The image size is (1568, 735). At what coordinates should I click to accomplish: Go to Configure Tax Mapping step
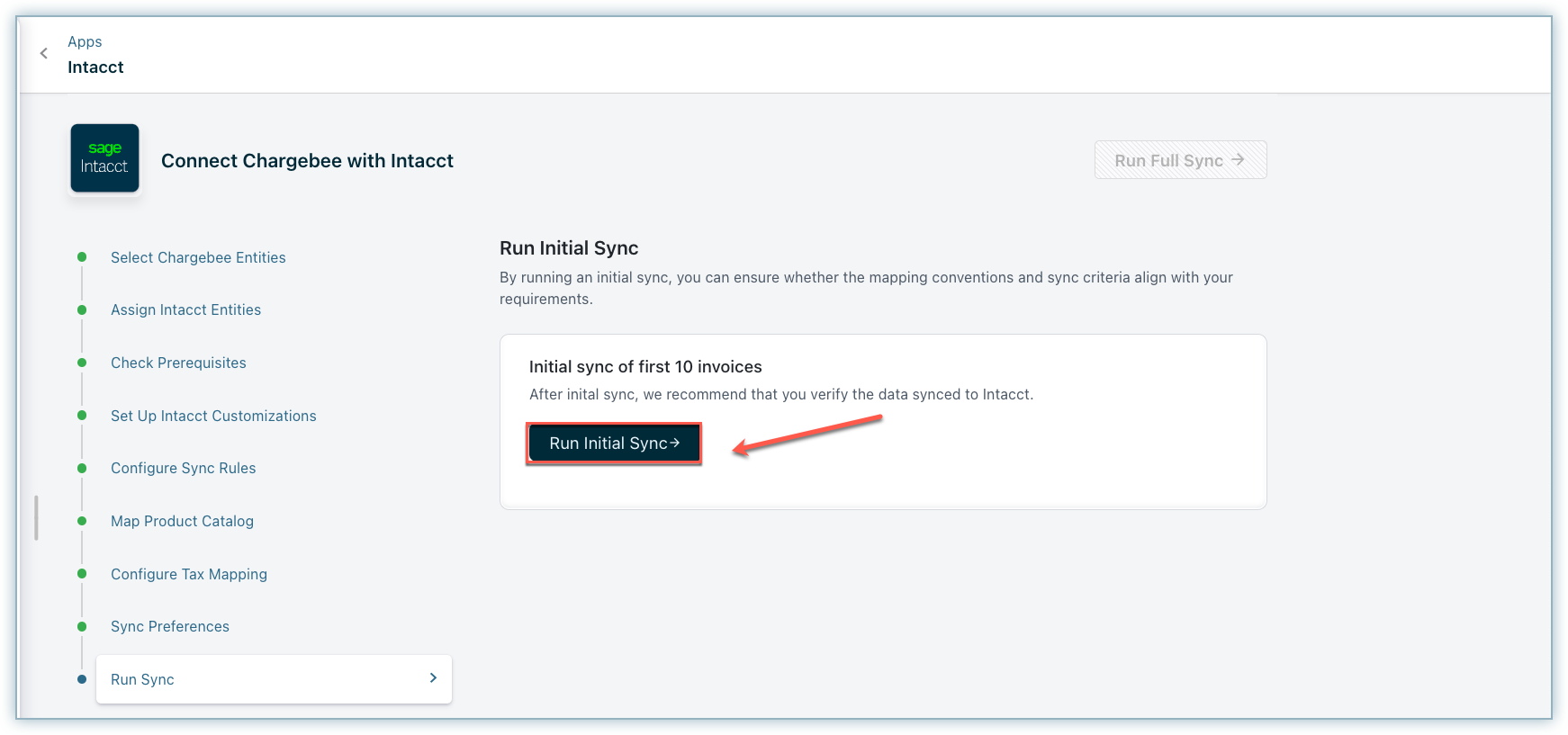(189, 574)
